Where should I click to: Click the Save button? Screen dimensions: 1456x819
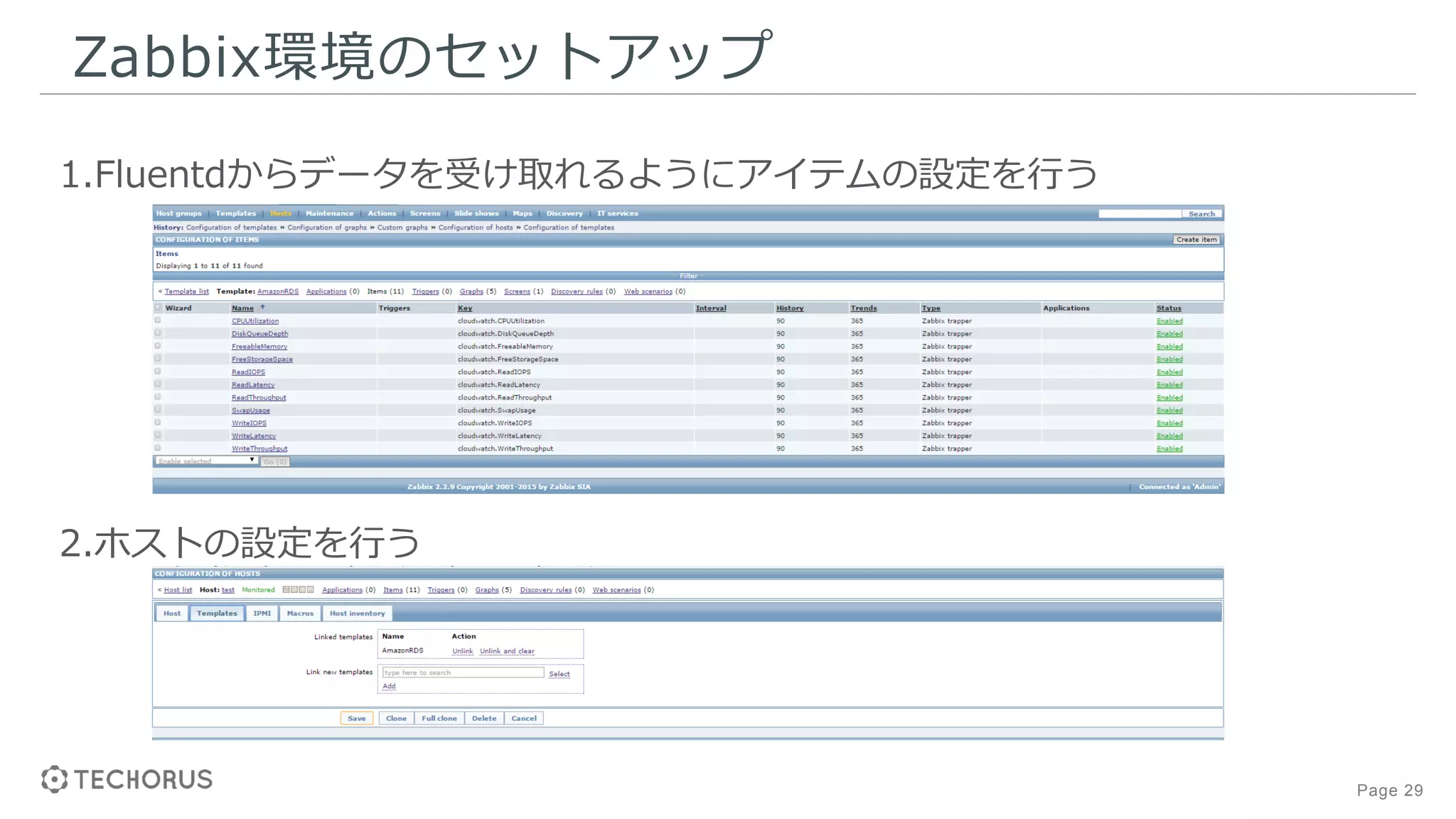point(357,718)
